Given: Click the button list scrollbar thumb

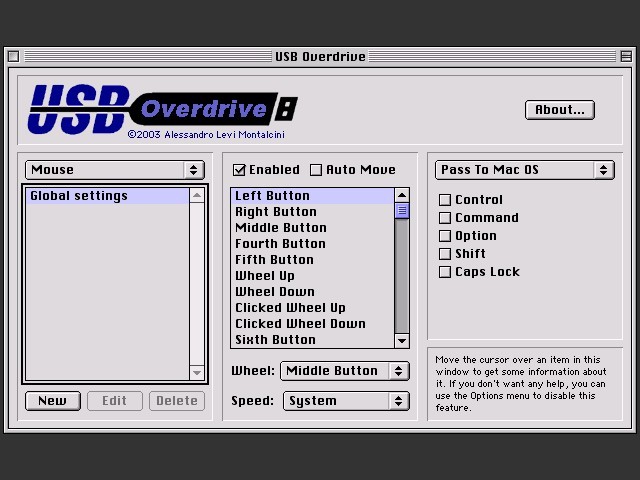Looking at the screenshot, I should tap(402, 211).
